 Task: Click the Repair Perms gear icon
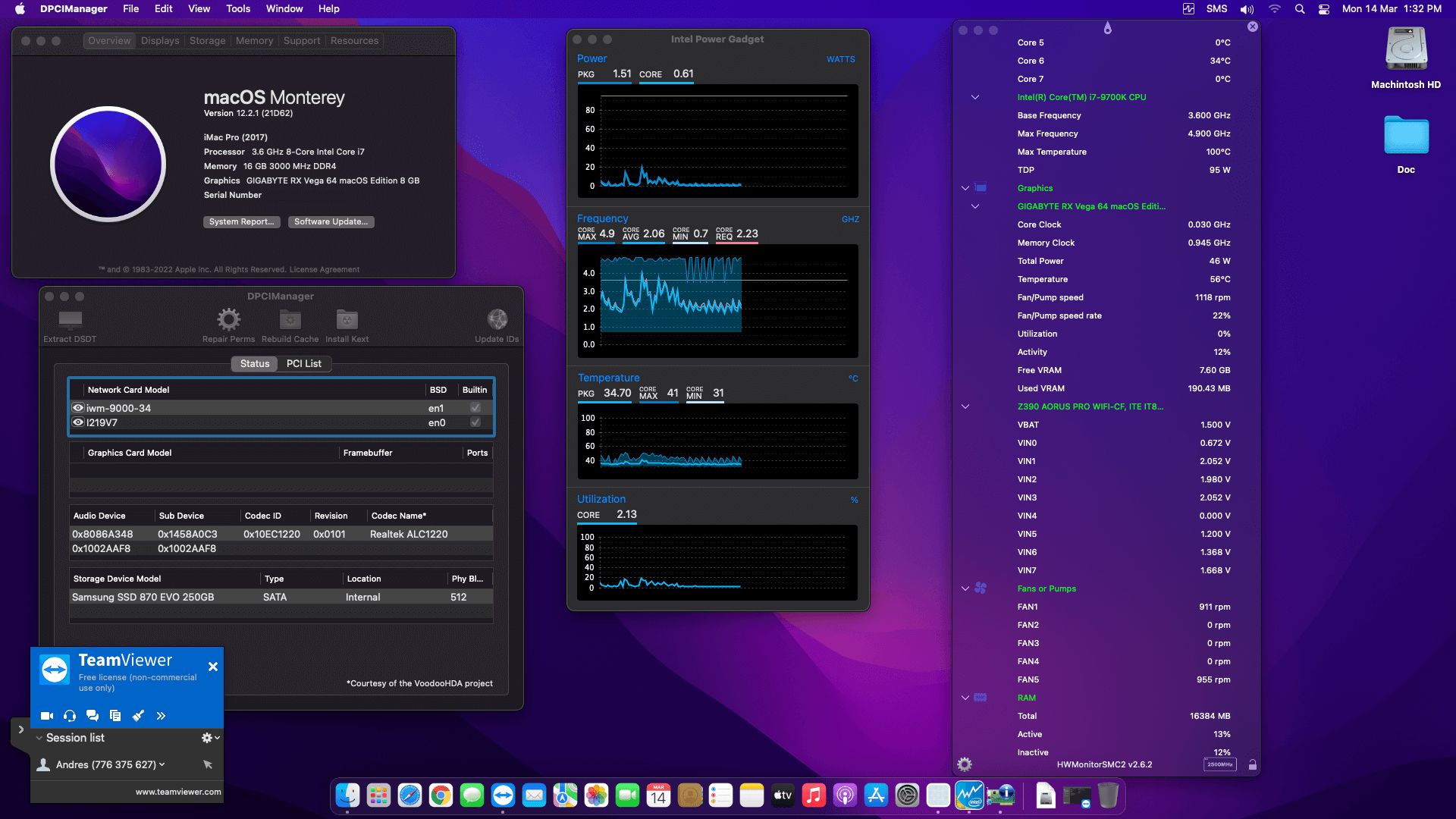pos(228,319)
